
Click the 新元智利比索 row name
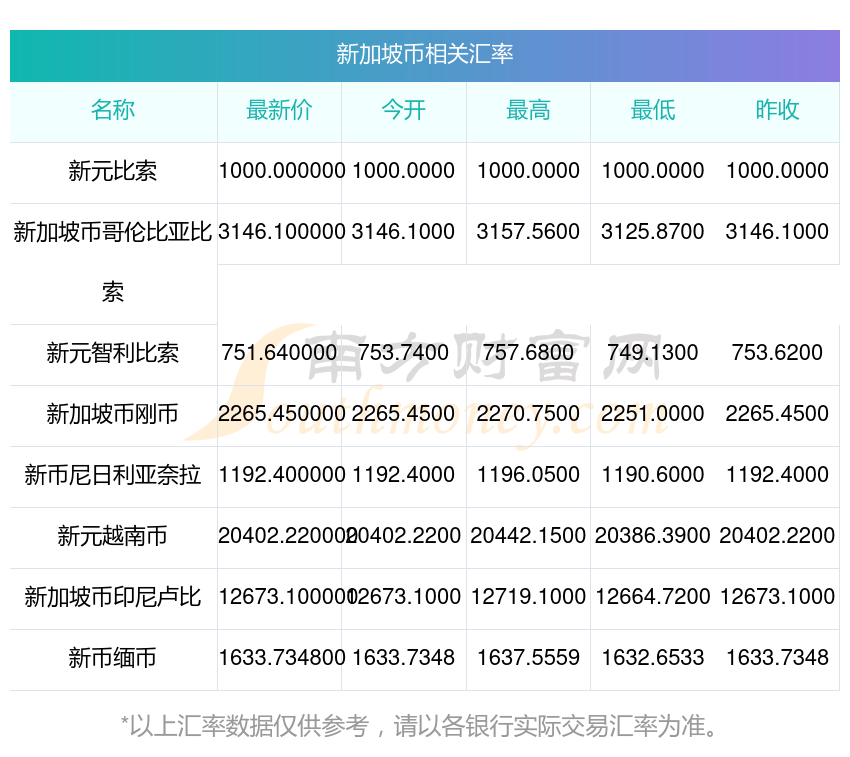[x=113, y=353]
